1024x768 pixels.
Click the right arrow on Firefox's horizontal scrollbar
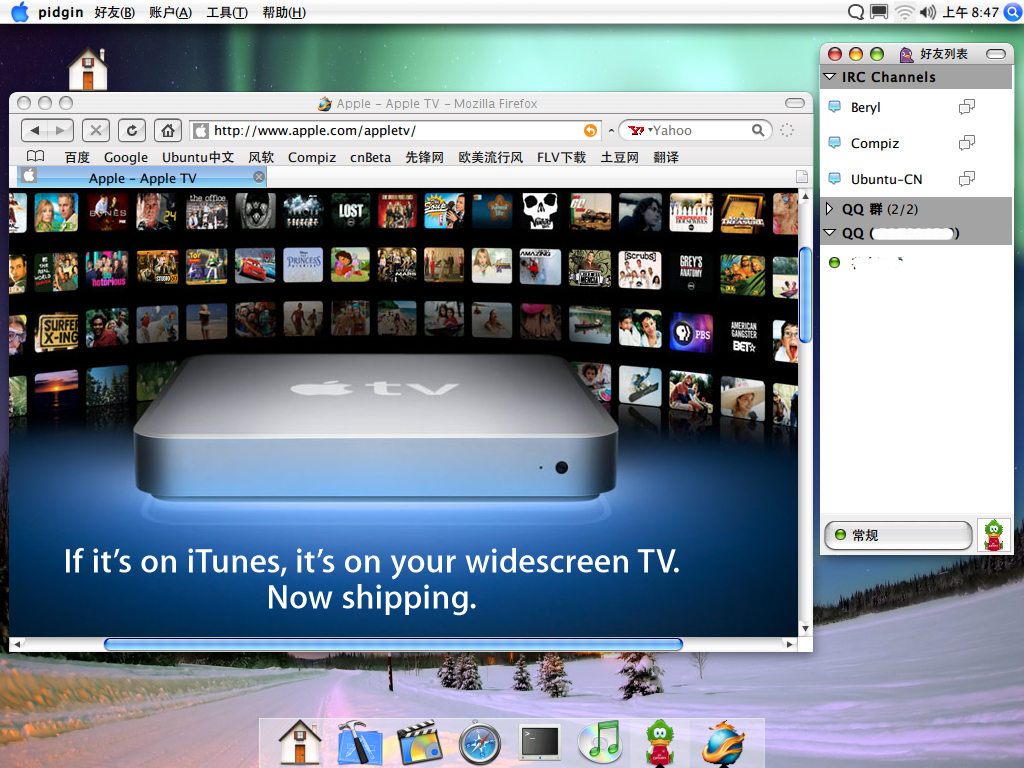790,644
